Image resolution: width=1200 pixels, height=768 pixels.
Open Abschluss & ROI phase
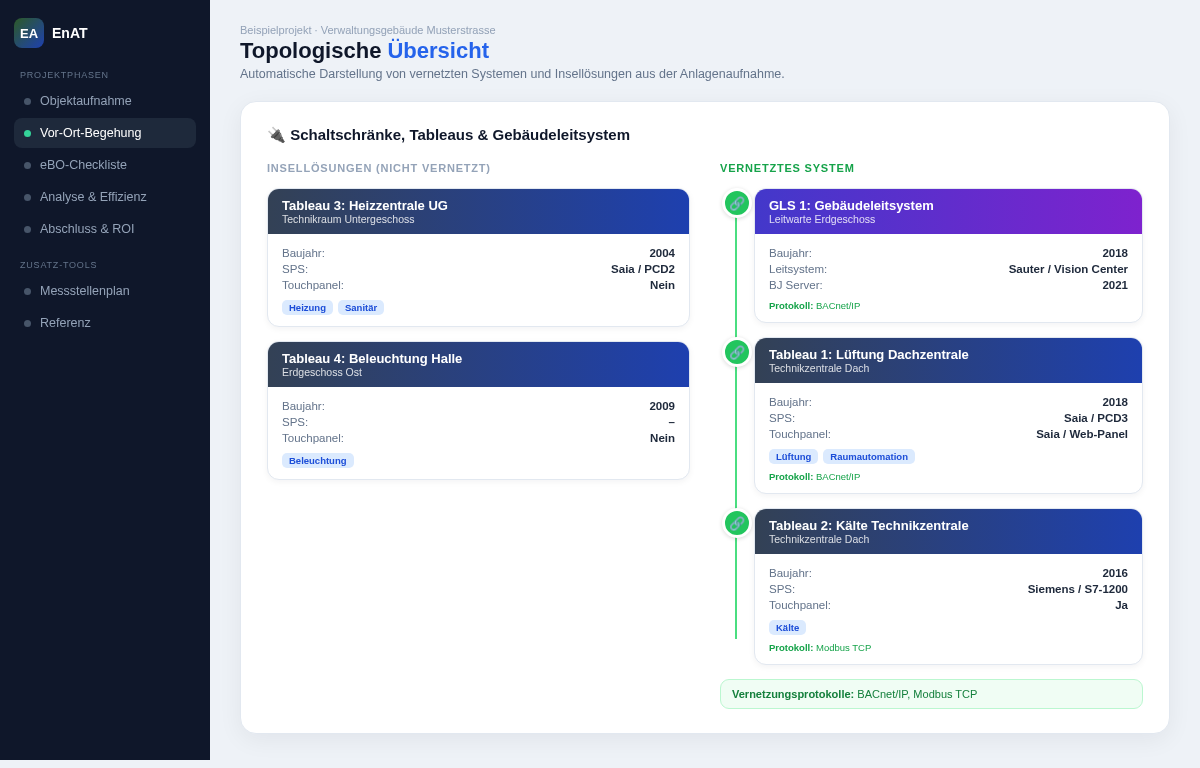(x=105, y=229)
